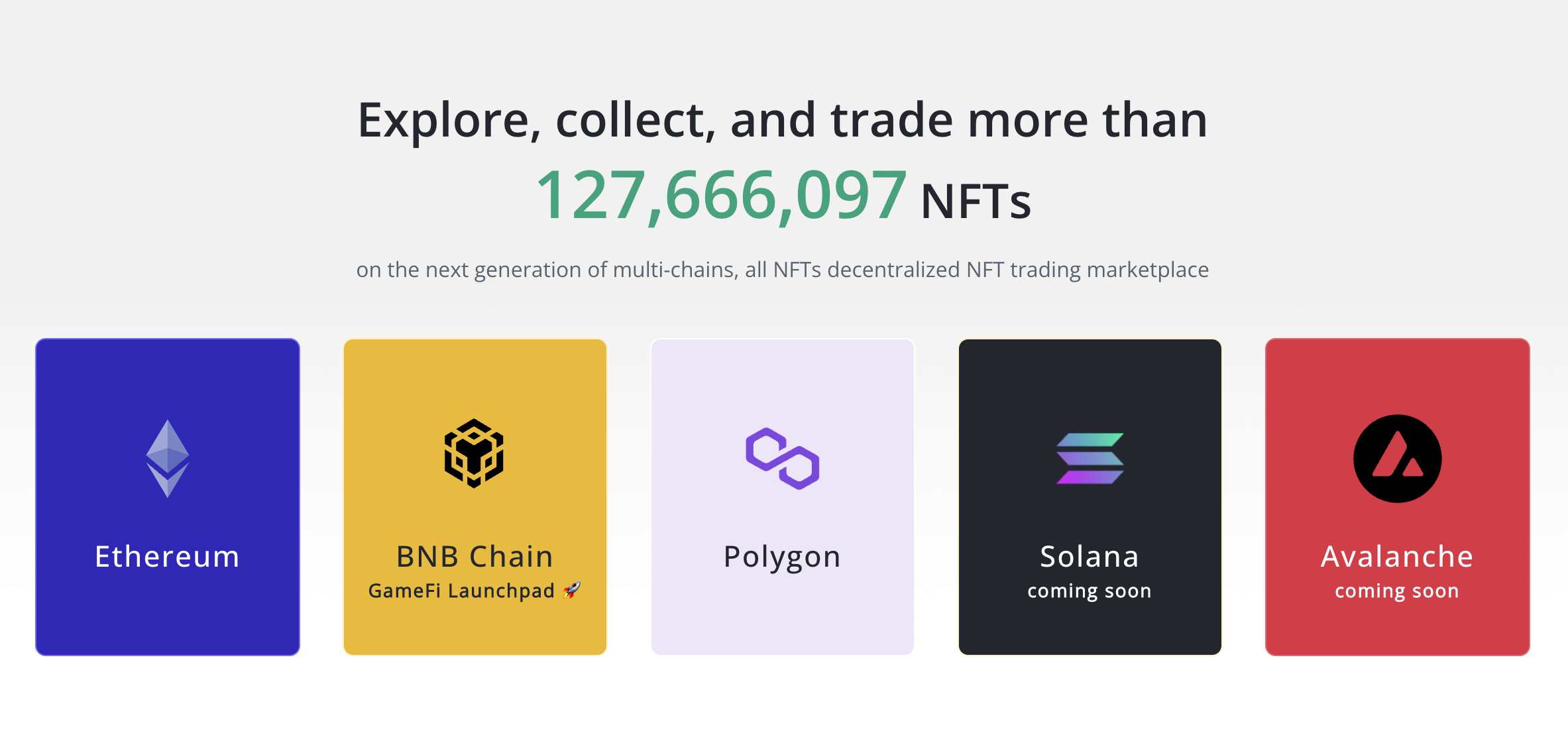
Task: Click the purple Polygon logo
Action: click(783, 459)
